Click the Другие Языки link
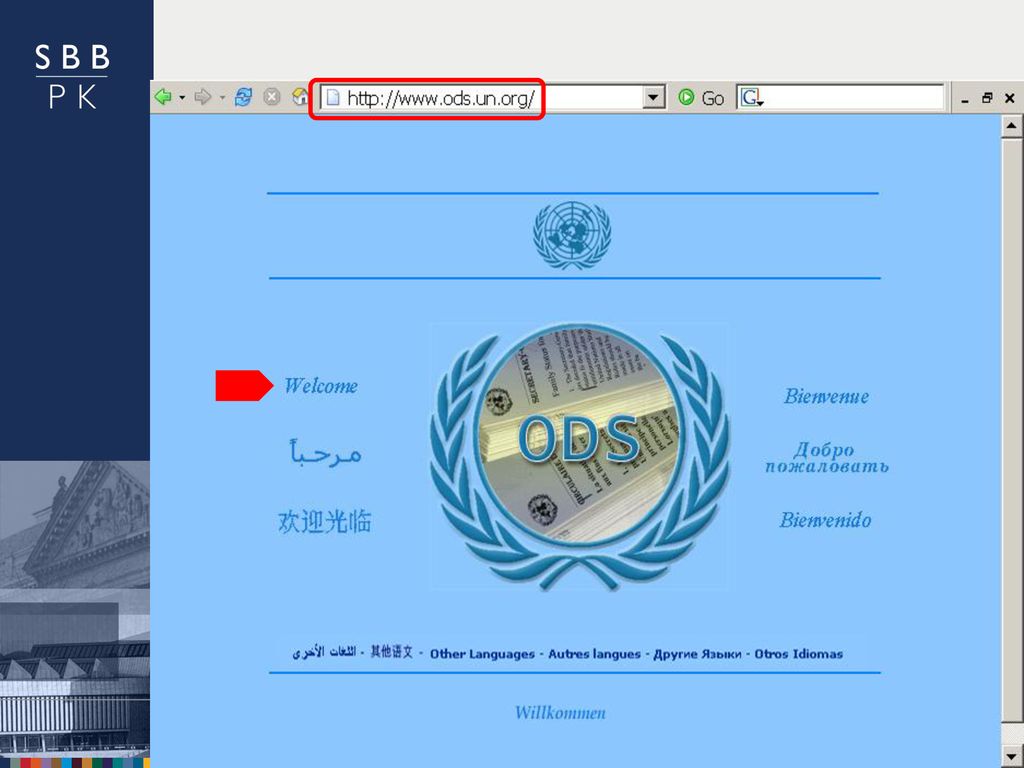The image size is (1024, 768). pyautogui.click(x=697, y=654)
